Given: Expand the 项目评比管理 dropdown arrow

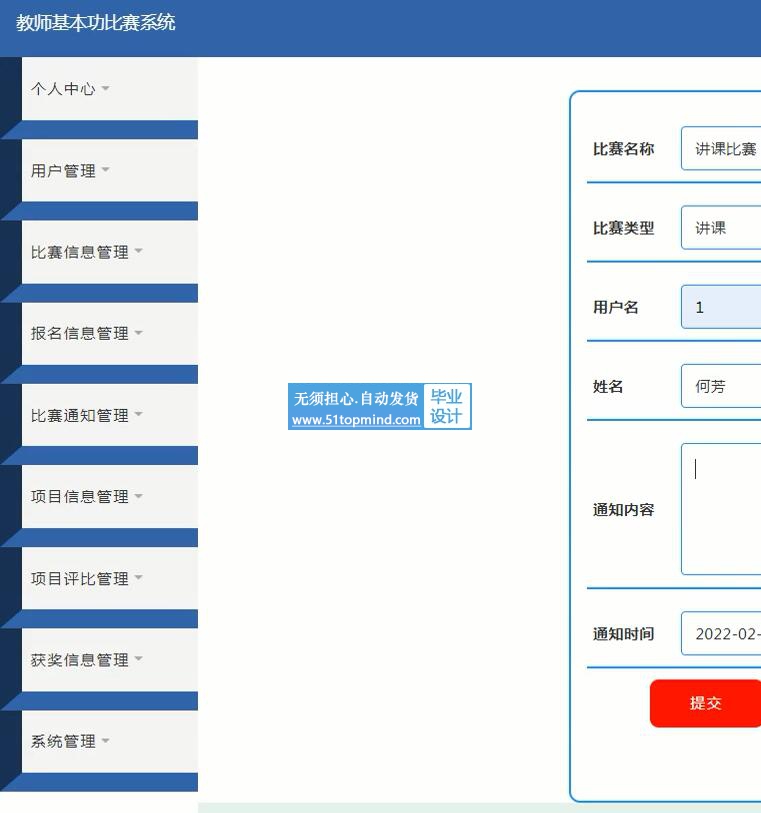Looking at the screenshot, I should (138, 577).
